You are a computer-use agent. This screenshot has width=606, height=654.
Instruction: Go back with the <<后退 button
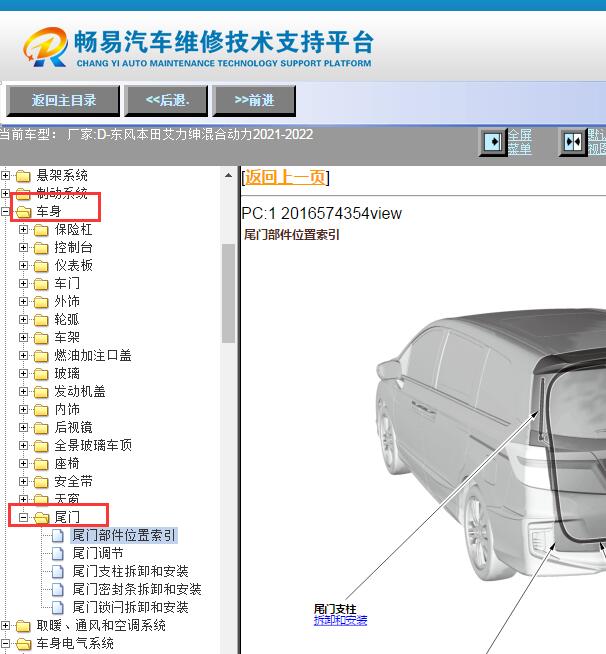pyautogui.click(x=166, y=101)
